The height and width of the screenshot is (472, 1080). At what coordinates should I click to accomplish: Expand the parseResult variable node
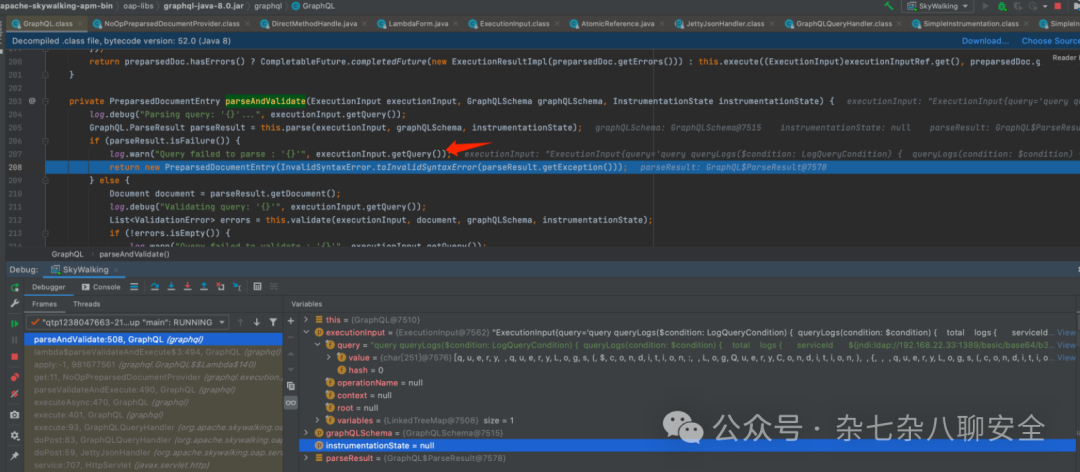point(307,458)
